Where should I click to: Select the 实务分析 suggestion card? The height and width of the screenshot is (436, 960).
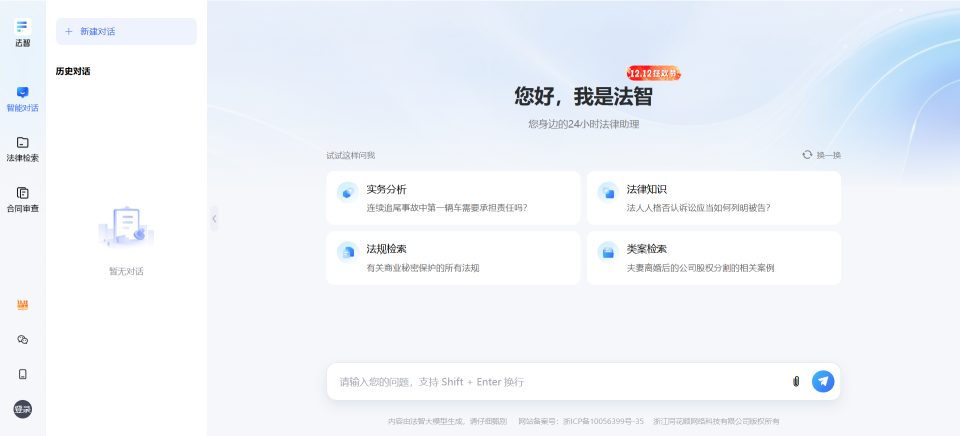(x=453, y=198)
